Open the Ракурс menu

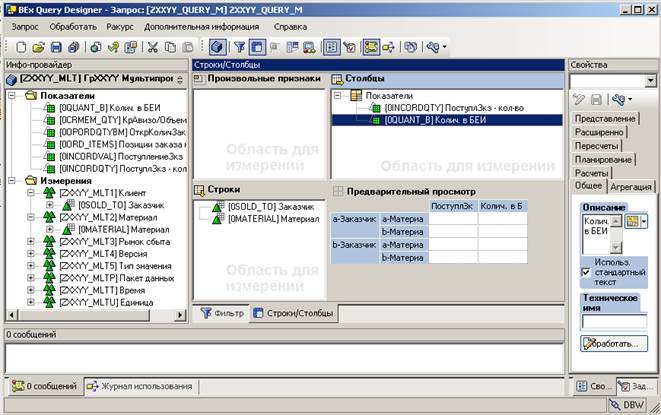point(120,27)
